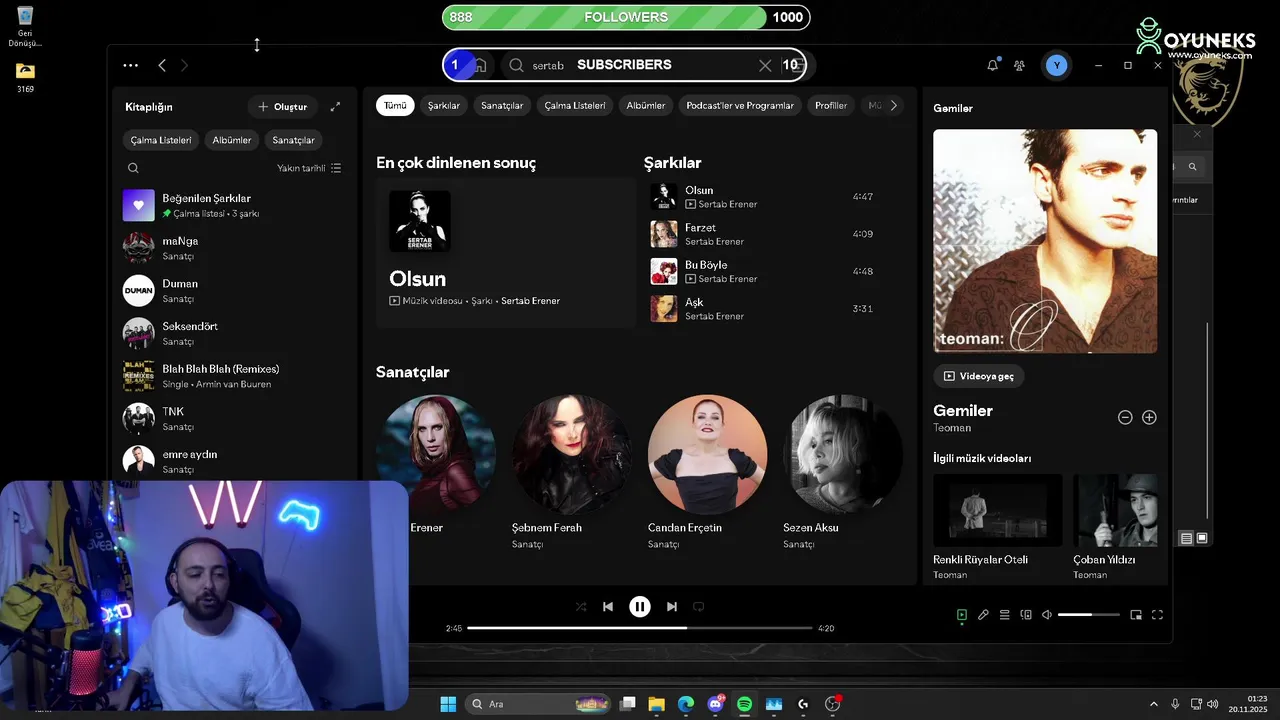Enter full screen mode
1280x720 pixels.
point(1157,615)
